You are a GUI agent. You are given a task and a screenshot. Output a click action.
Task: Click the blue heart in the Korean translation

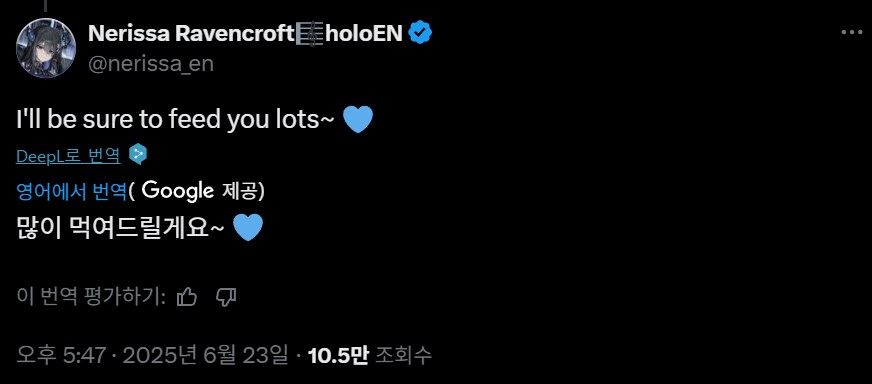(248, 228)
